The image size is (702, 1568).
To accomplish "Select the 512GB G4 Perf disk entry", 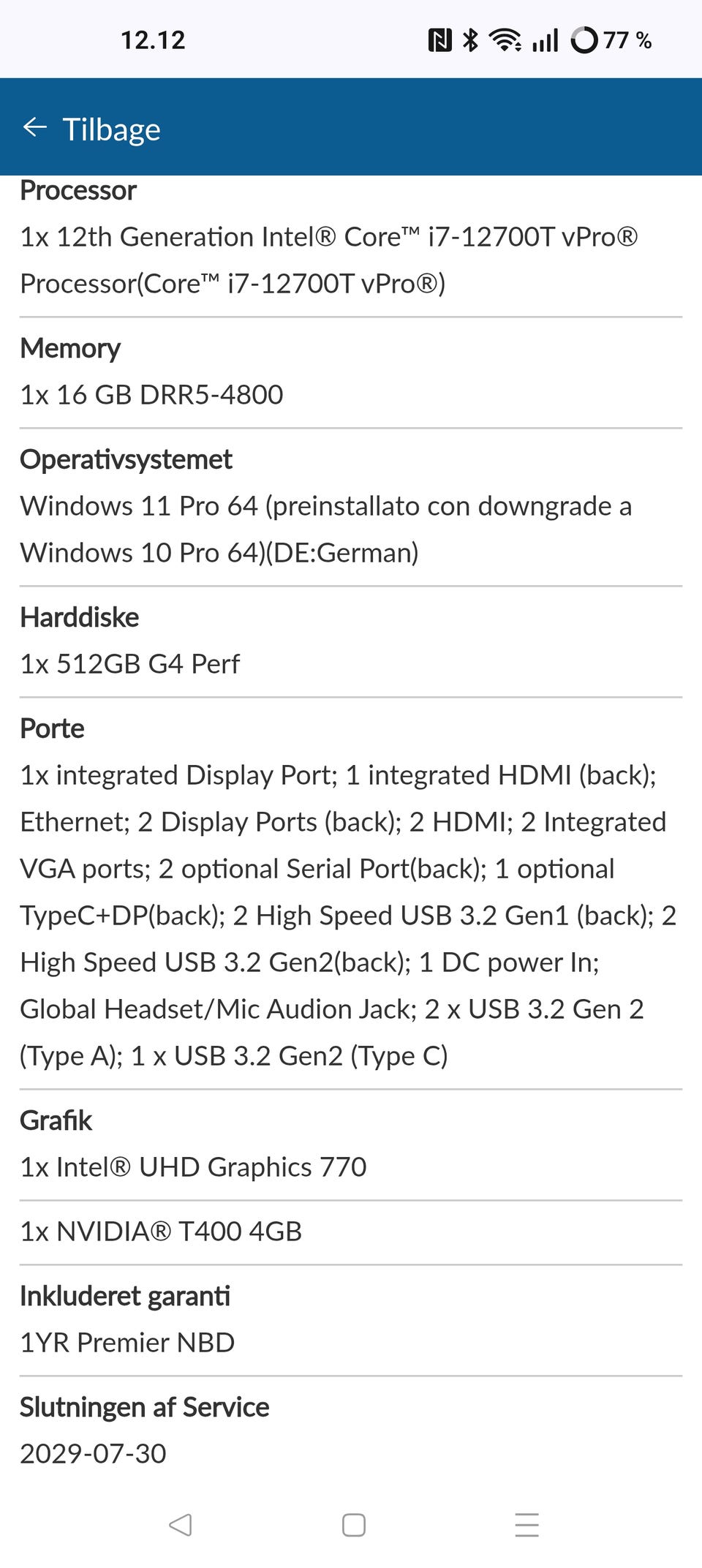I will 129,664.
